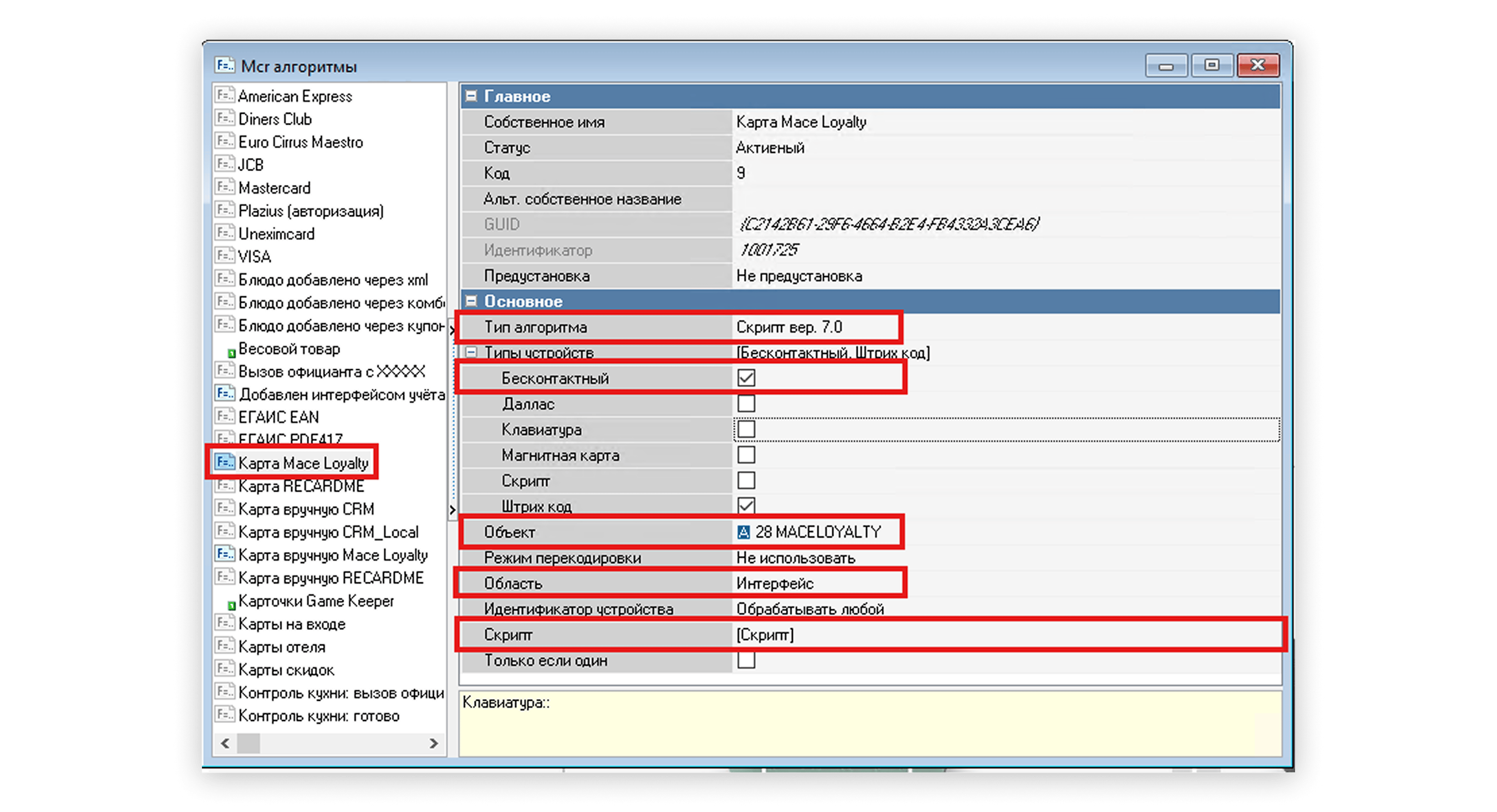Click the Тип алгоритма value Скрипт вер. 7.0
Screen dimensions: 1497x812
tap(789, 327)
